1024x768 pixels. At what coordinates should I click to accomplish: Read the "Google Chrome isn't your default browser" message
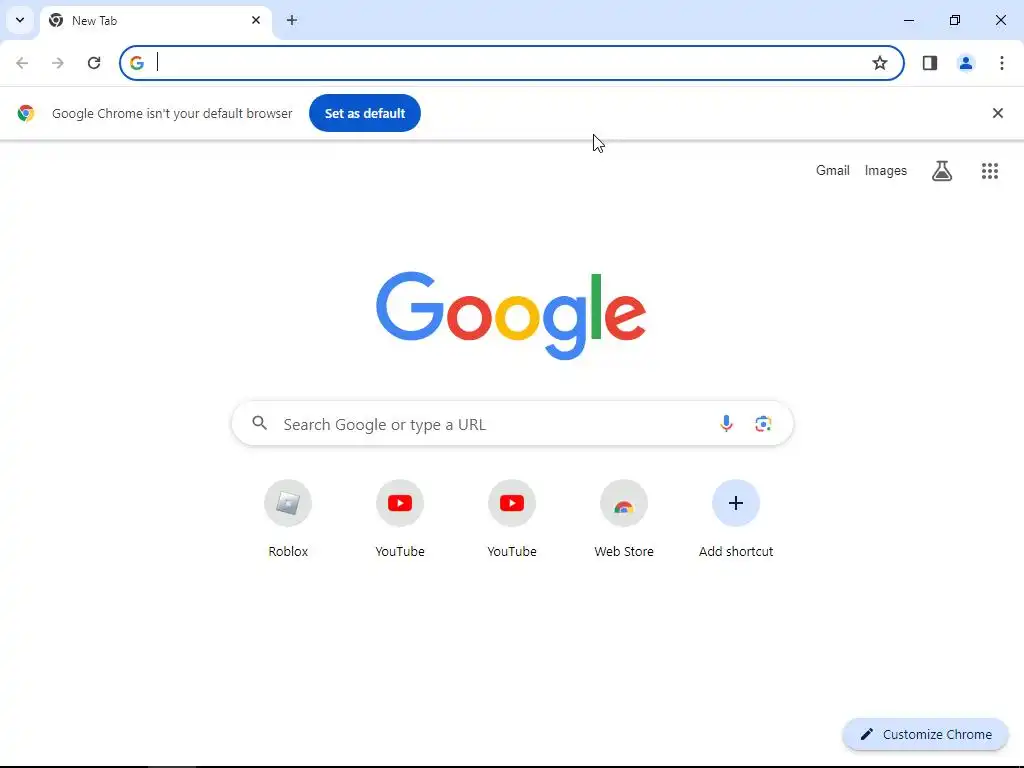click(x=172, y=114)
